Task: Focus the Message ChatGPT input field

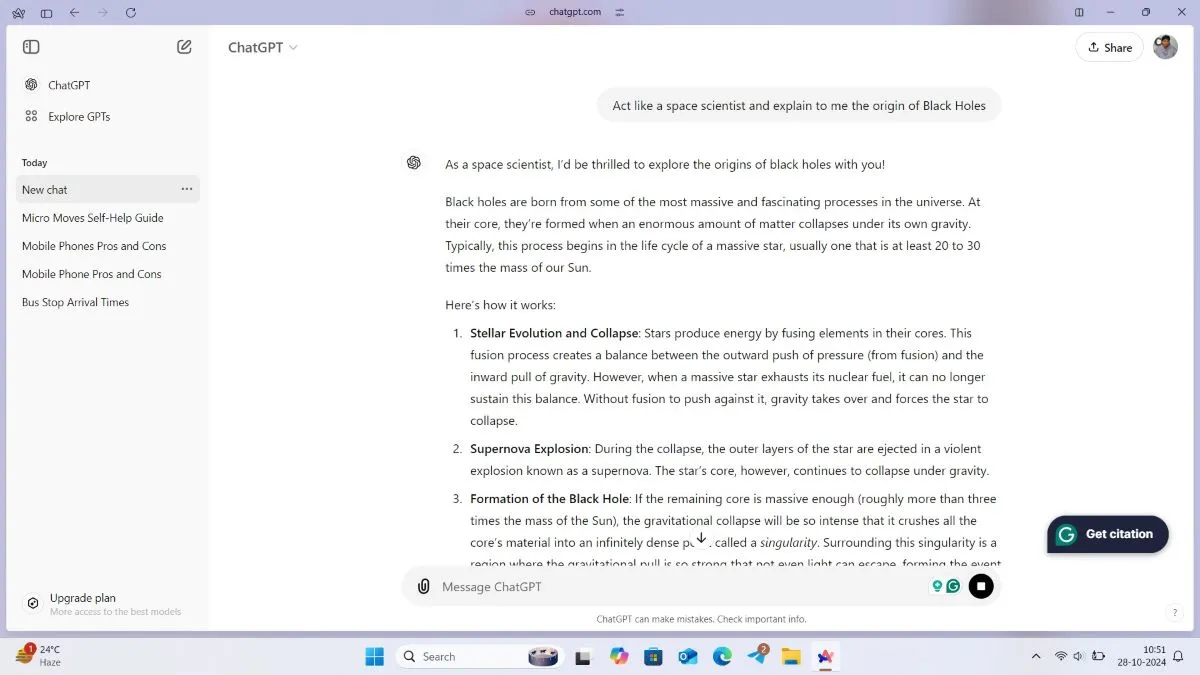Action: [x=680, y=587]
